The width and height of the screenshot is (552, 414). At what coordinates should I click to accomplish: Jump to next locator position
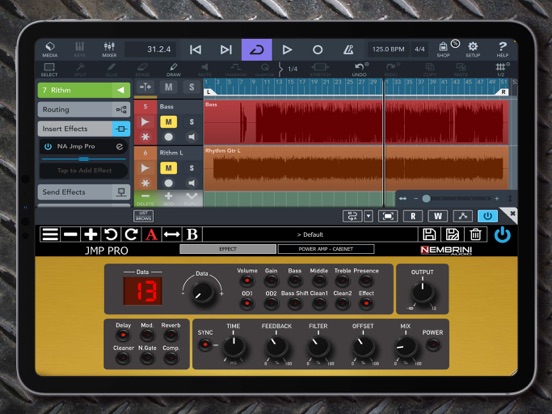coord(226,50)
